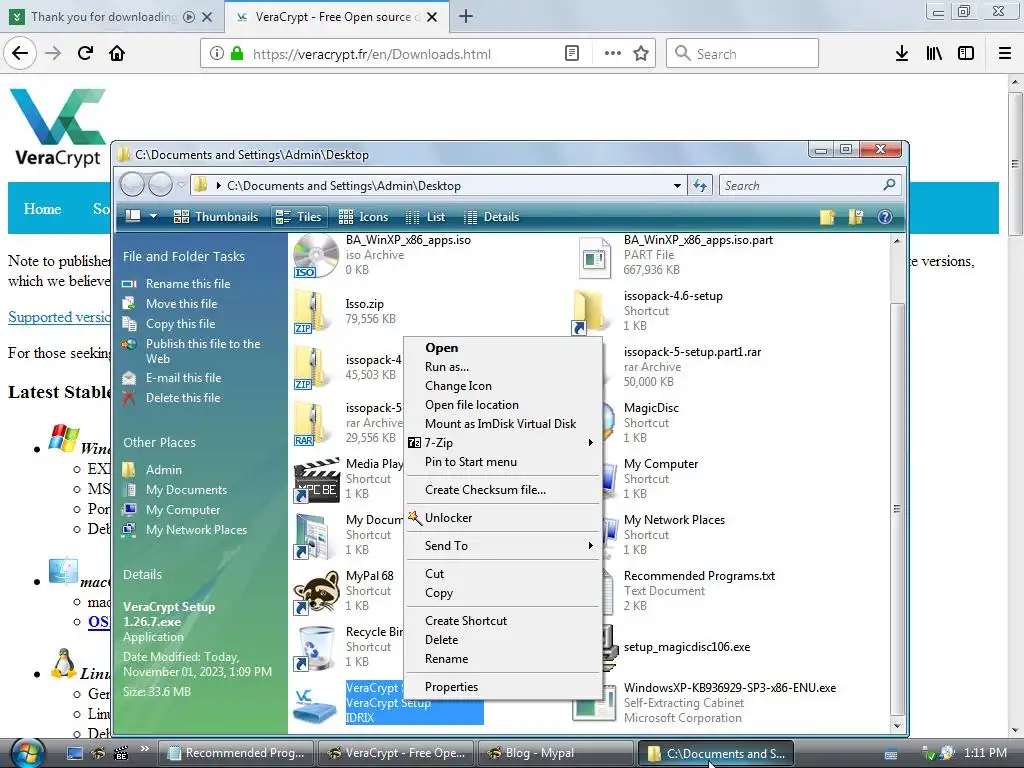Select Recycle Bin shortcut icon

[315, 648]
